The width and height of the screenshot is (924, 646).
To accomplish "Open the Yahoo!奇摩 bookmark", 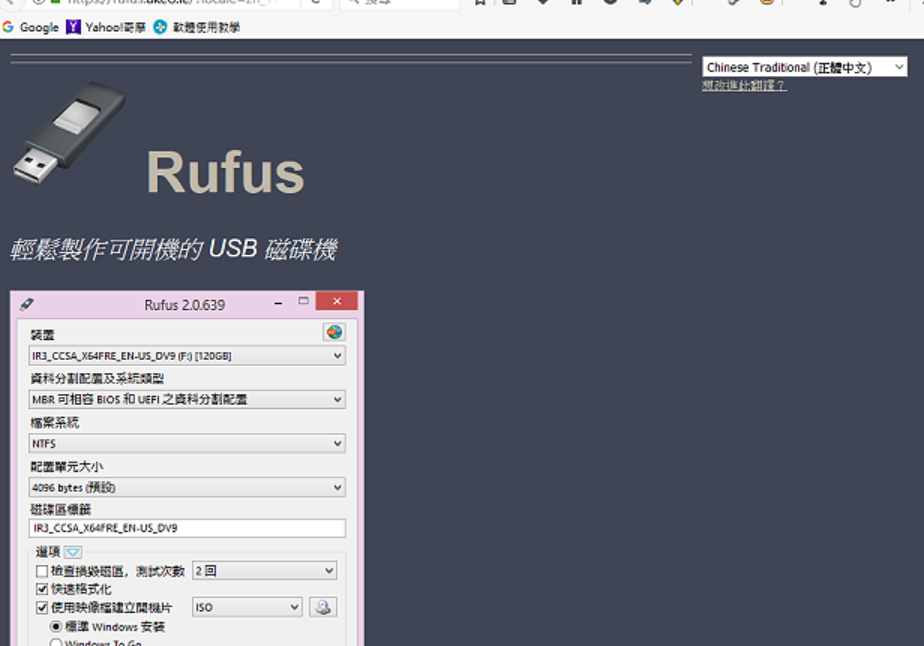I will [106, 27].
